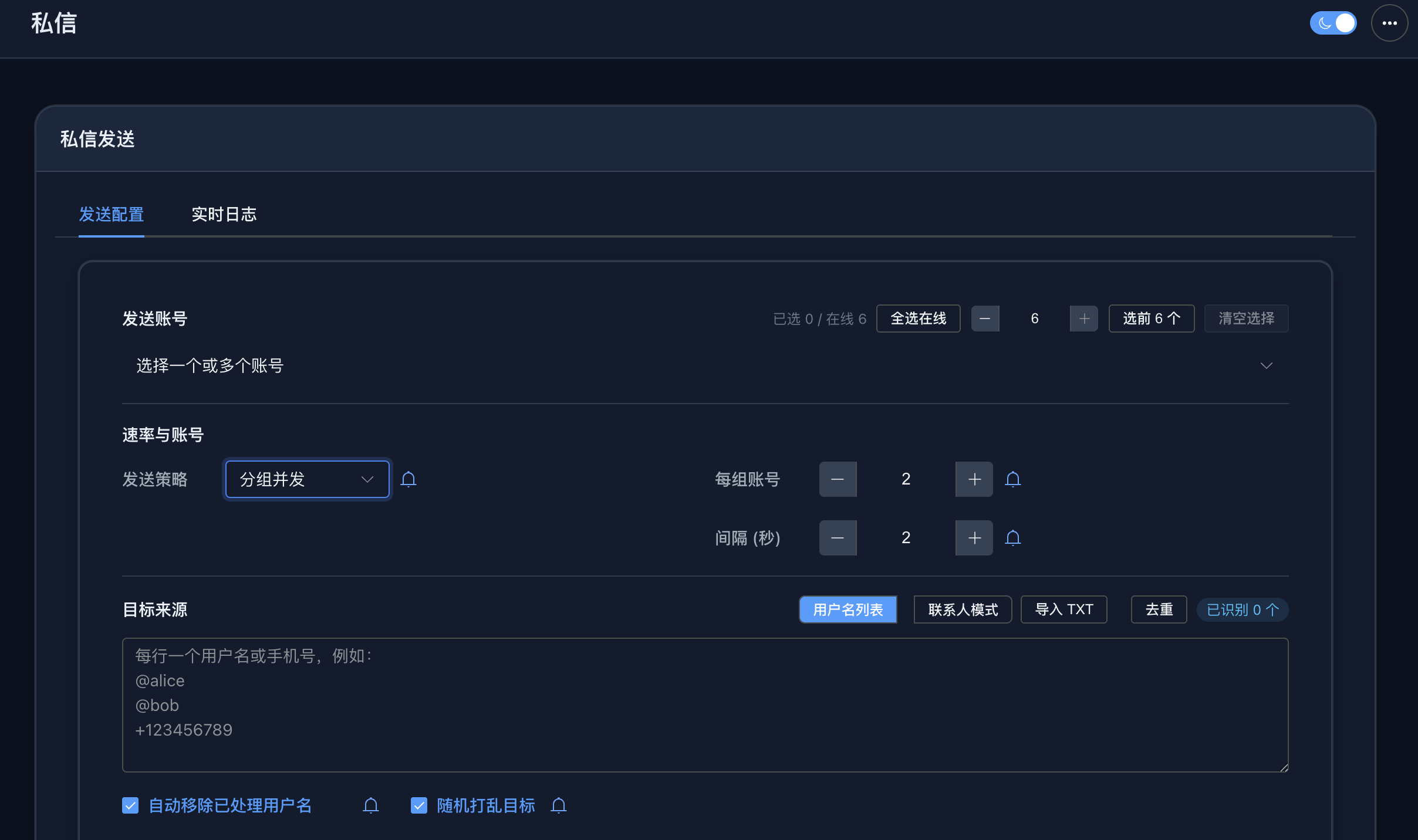
Task: Click the minus icon to decrease 每组账号 value
Action: tap(837, 479)
